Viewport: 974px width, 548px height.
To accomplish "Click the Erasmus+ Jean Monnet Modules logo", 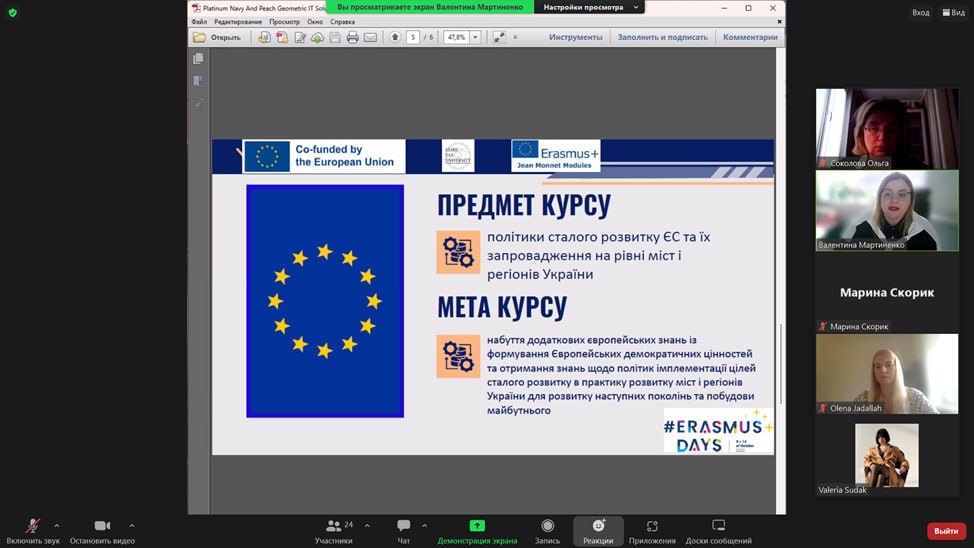I will (x=556, y=155).
